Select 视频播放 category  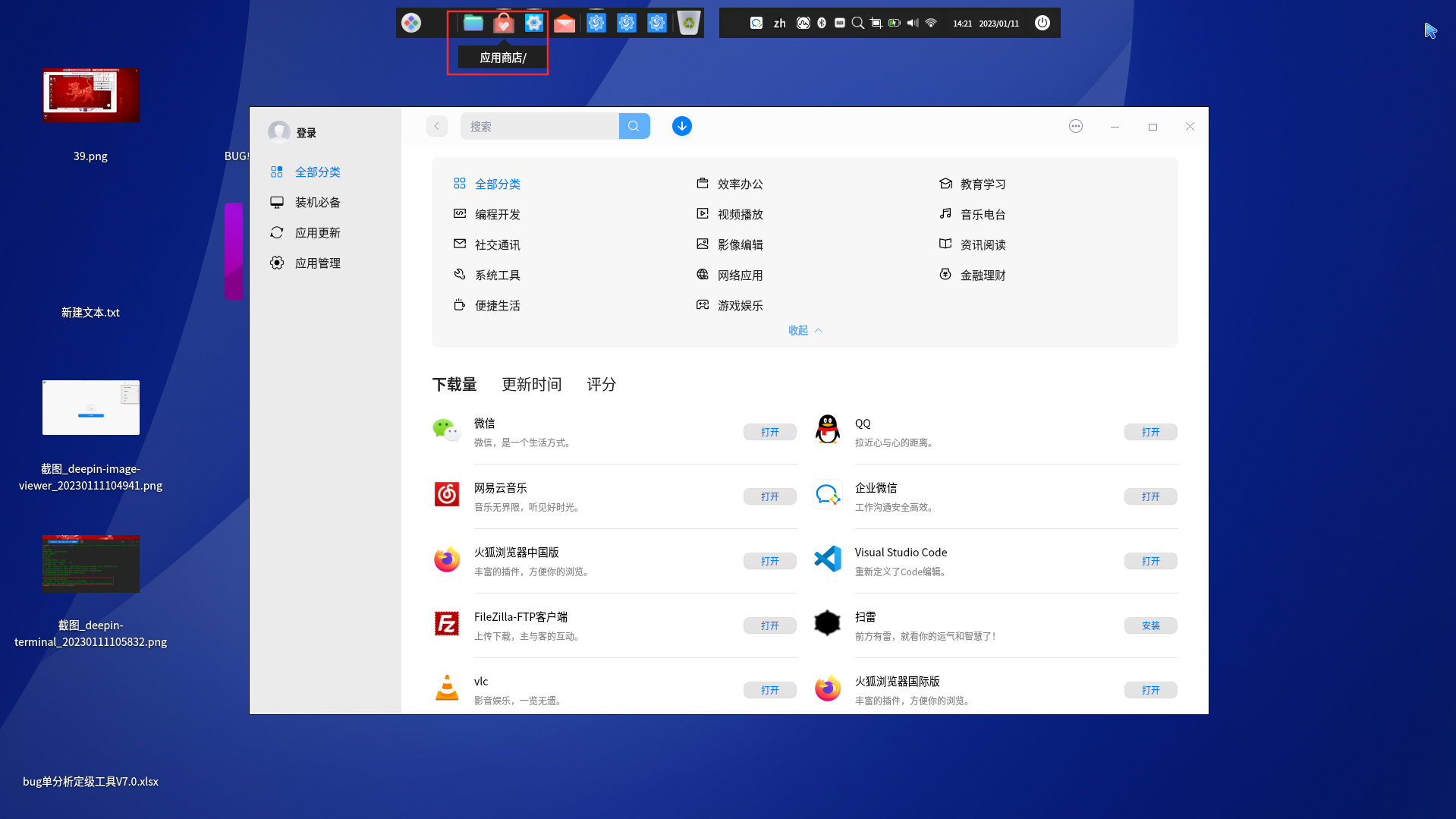pyautogui.click(x=730, y=215)
